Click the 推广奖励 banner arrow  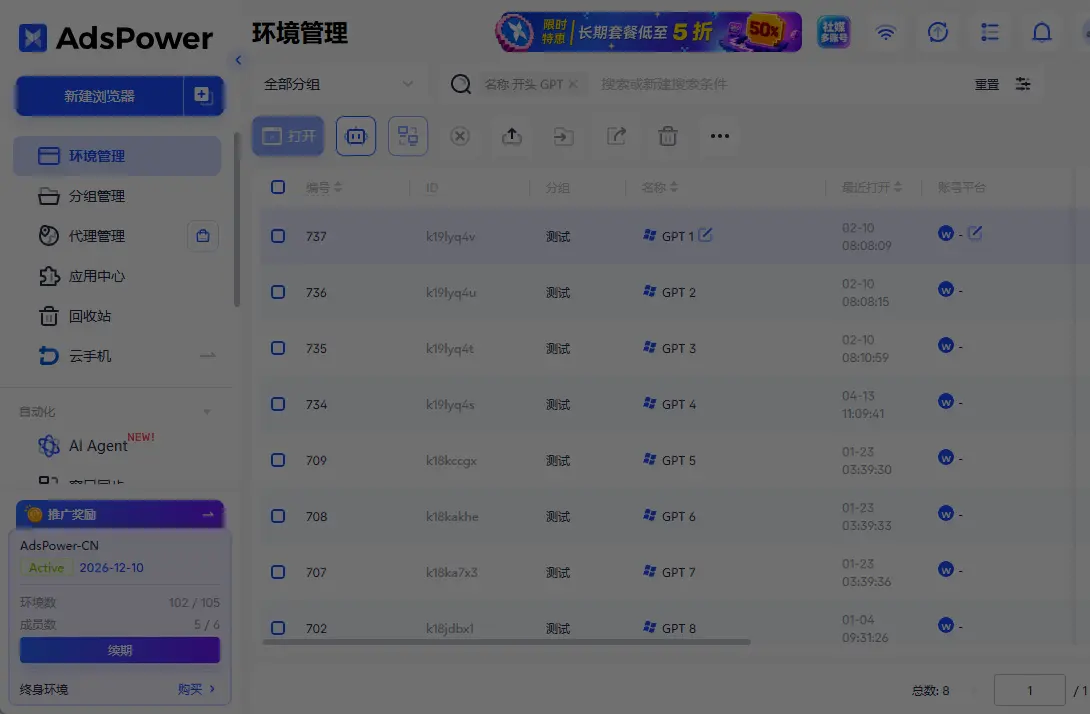coord(208,514)
